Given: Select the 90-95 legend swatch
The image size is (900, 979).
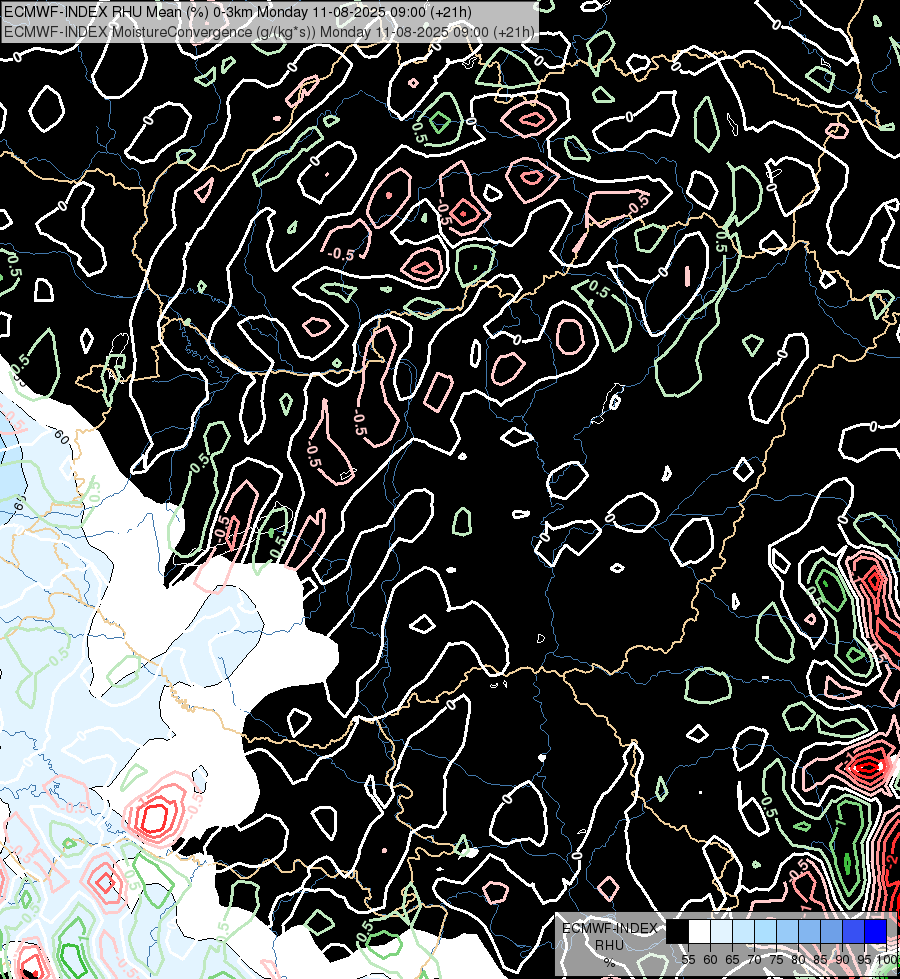Looking at the screenshot, I should tap(854, 931).
